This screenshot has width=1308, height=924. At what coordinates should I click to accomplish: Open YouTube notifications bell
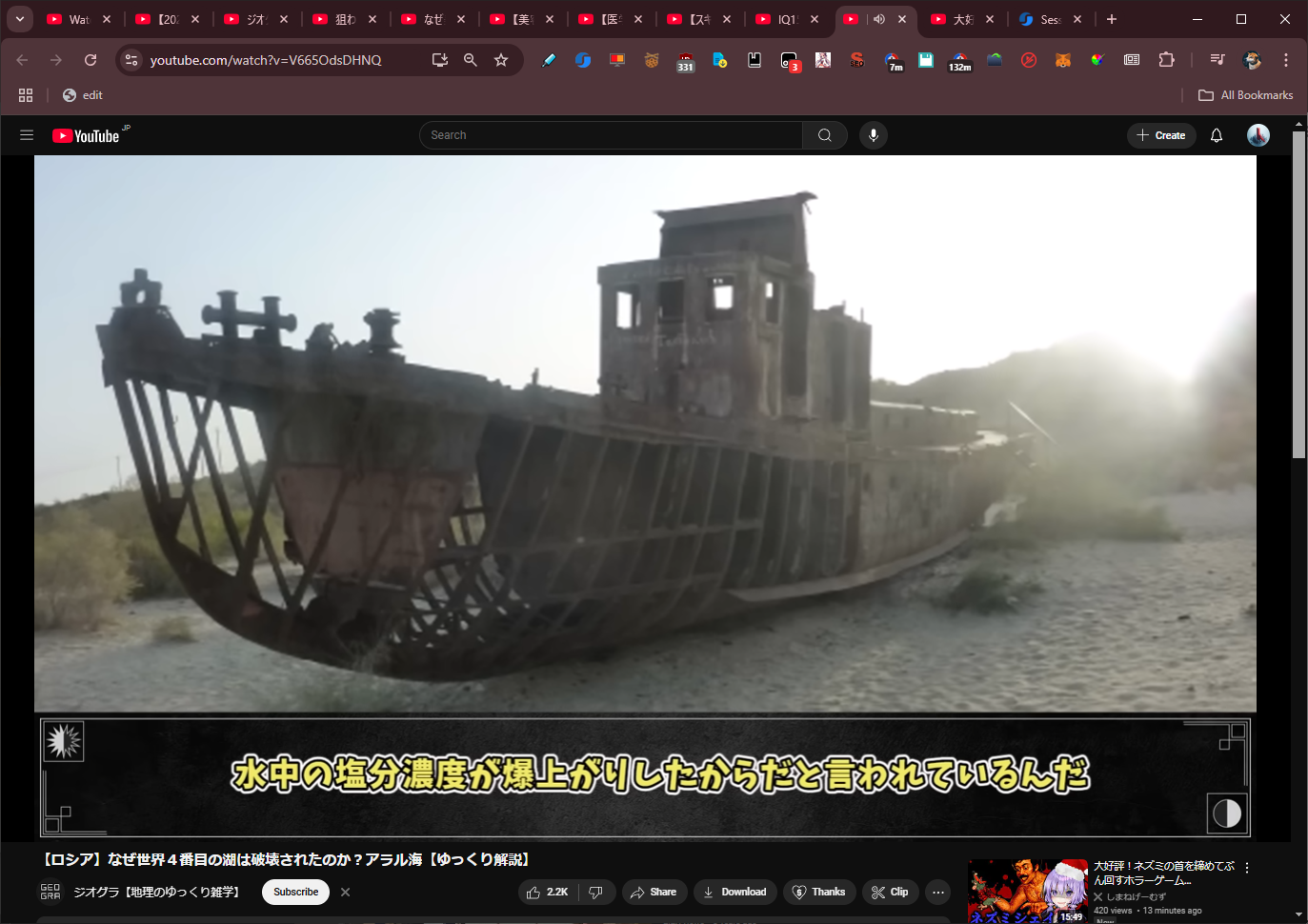click(1217, 135)
